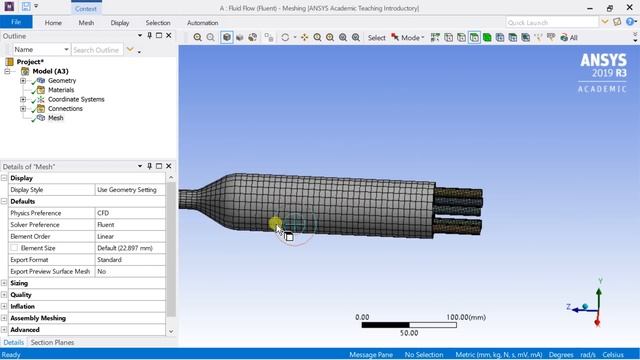Viewport: 640px width, 360px height.
Task: Click the Zoom to Fit icon
Action: [x=343, y=38]
